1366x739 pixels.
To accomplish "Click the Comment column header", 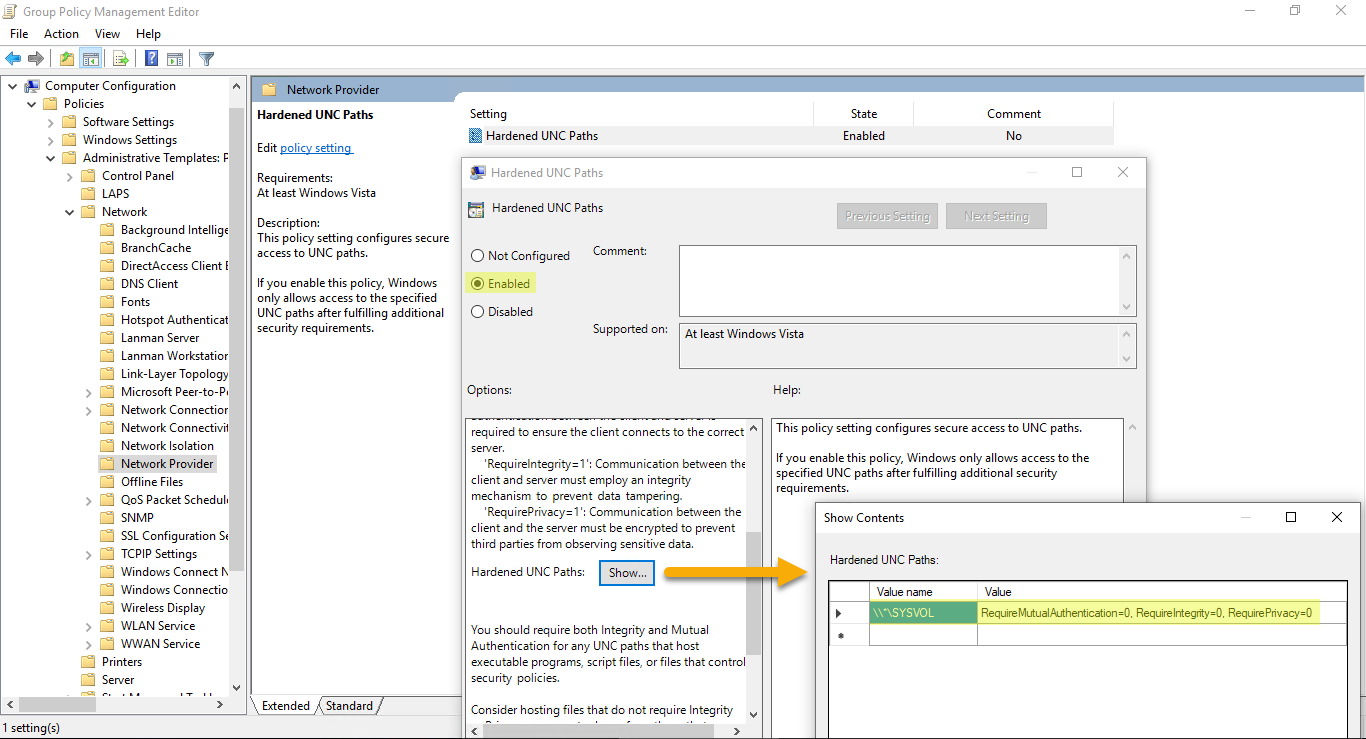I will coord(1014,114).
